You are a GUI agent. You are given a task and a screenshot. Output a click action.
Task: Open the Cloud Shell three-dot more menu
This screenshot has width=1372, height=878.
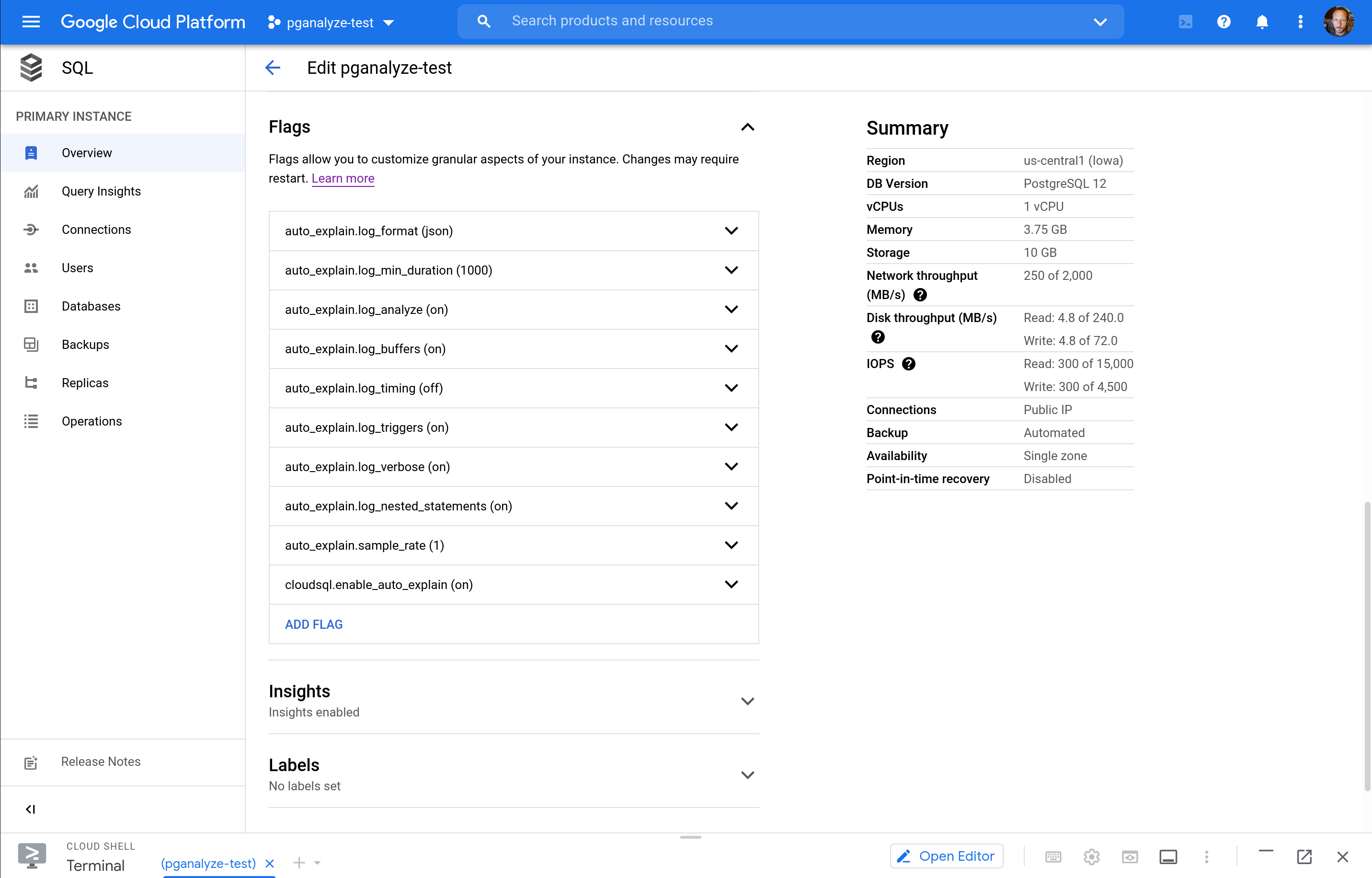pyautogui.click(x=1206, y=856)
